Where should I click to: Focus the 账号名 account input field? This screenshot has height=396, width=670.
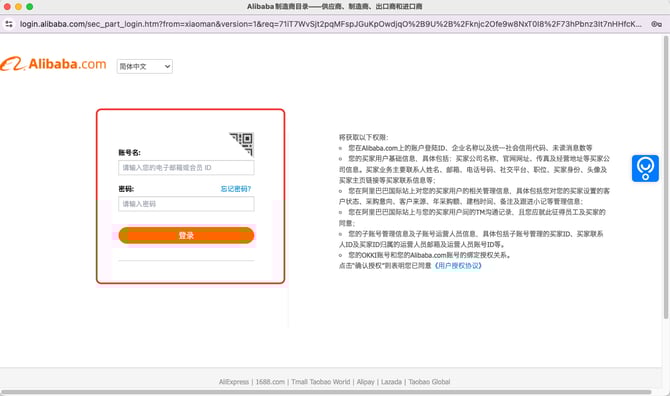point(186,167)
